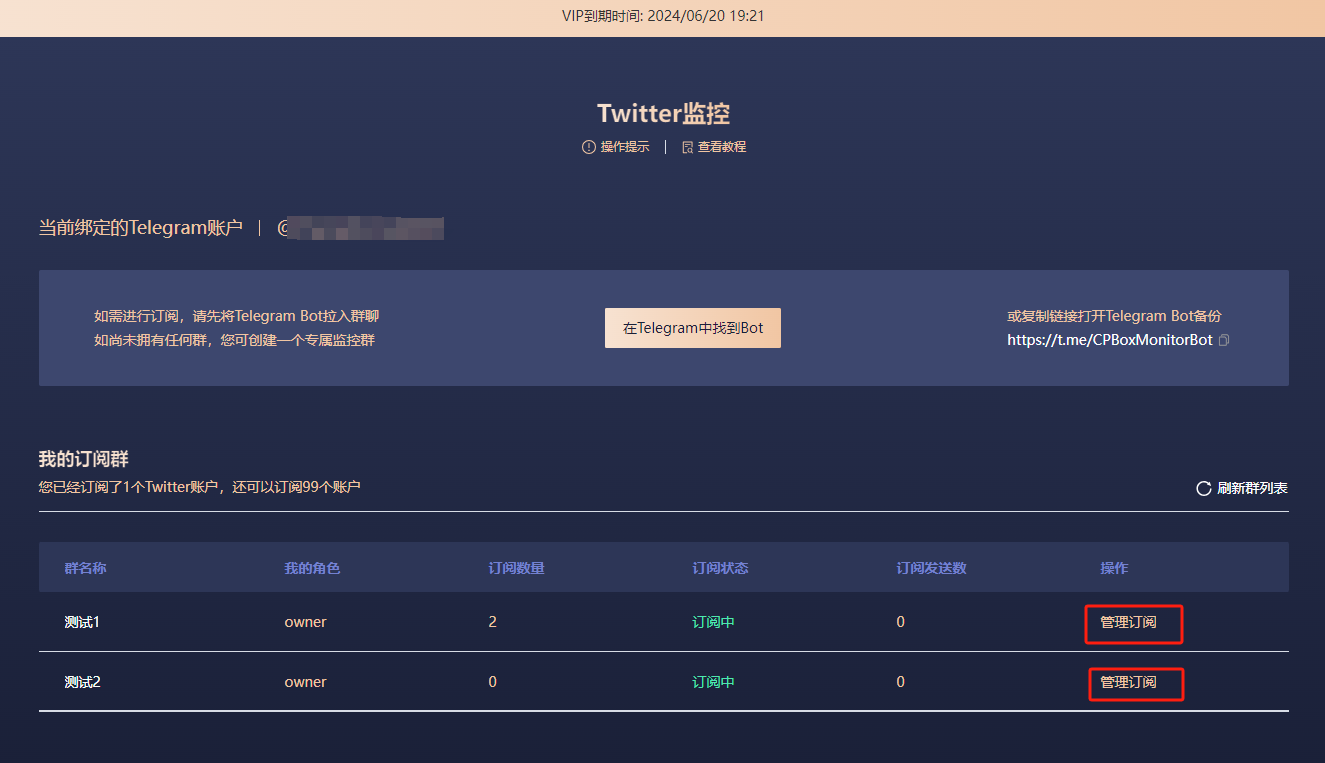Click subscription count 2 in 测试1 row
Screen dimensions: 1325x763
pos(493,622)
